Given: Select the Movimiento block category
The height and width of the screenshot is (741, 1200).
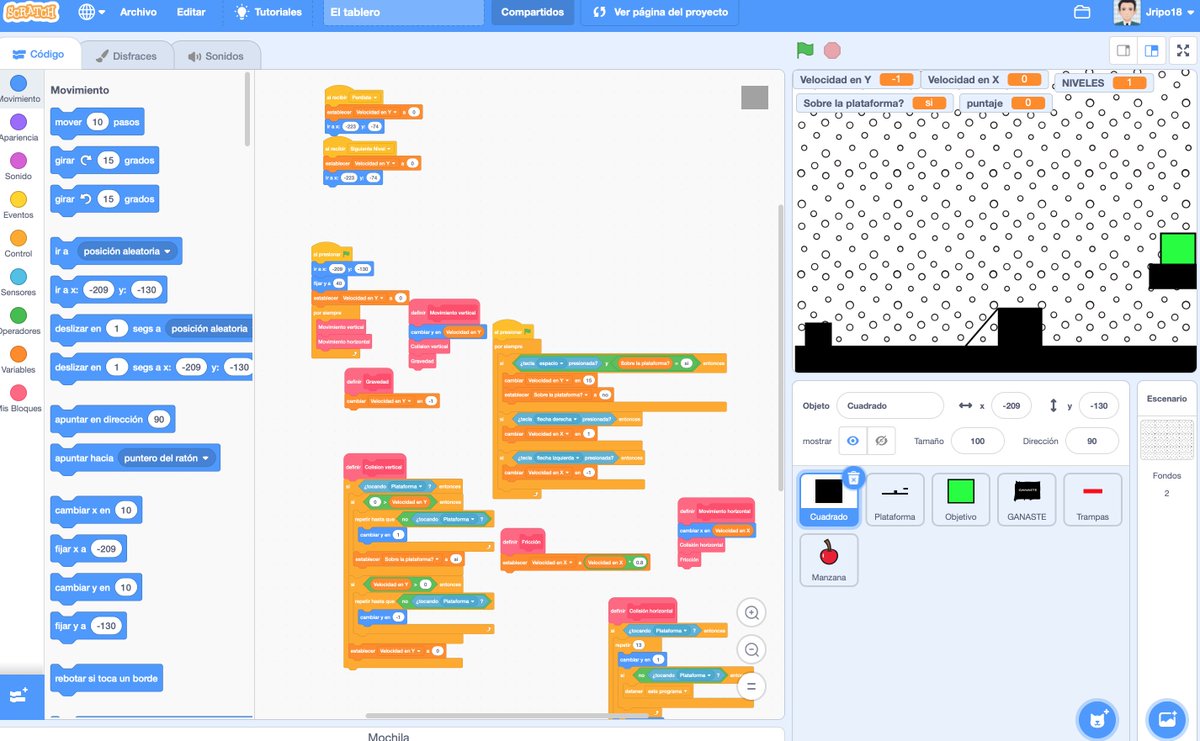Looking at the screenshot, I should (x=18, y=88).
